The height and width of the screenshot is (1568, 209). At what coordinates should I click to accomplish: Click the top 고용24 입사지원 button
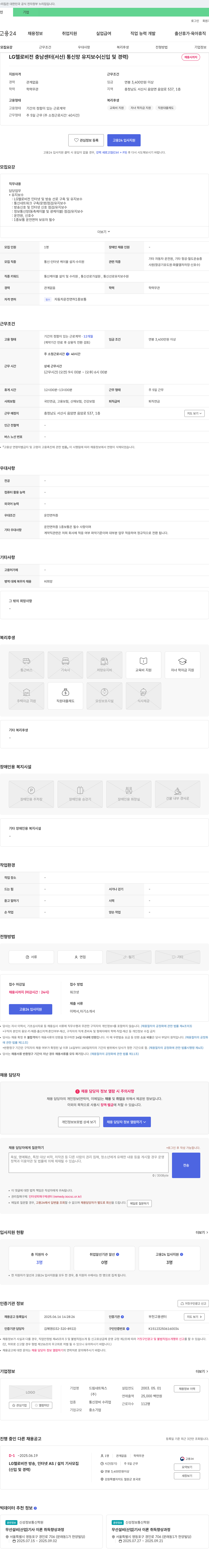tap(124, 140)
